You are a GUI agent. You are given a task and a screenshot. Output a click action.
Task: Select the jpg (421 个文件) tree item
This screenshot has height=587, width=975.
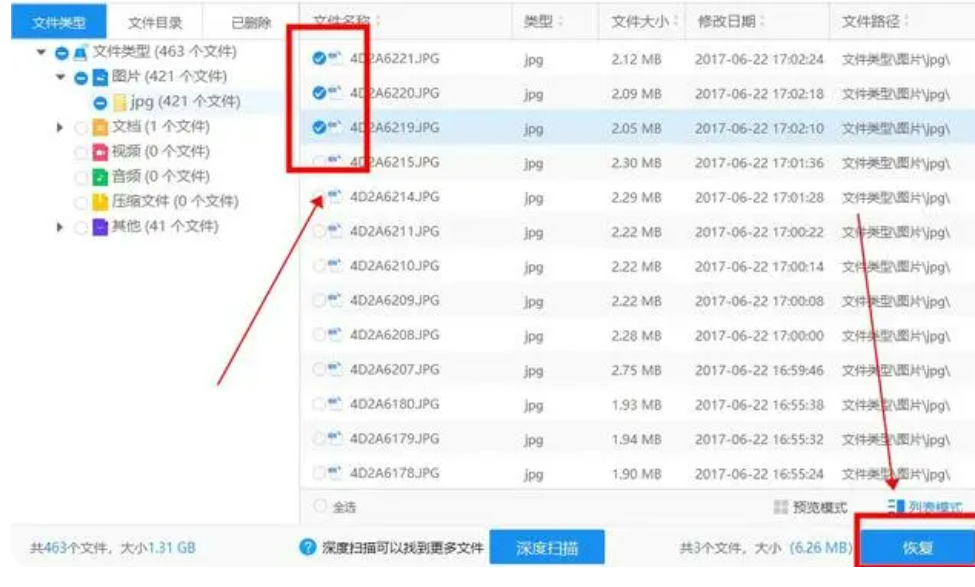[184, 102]
